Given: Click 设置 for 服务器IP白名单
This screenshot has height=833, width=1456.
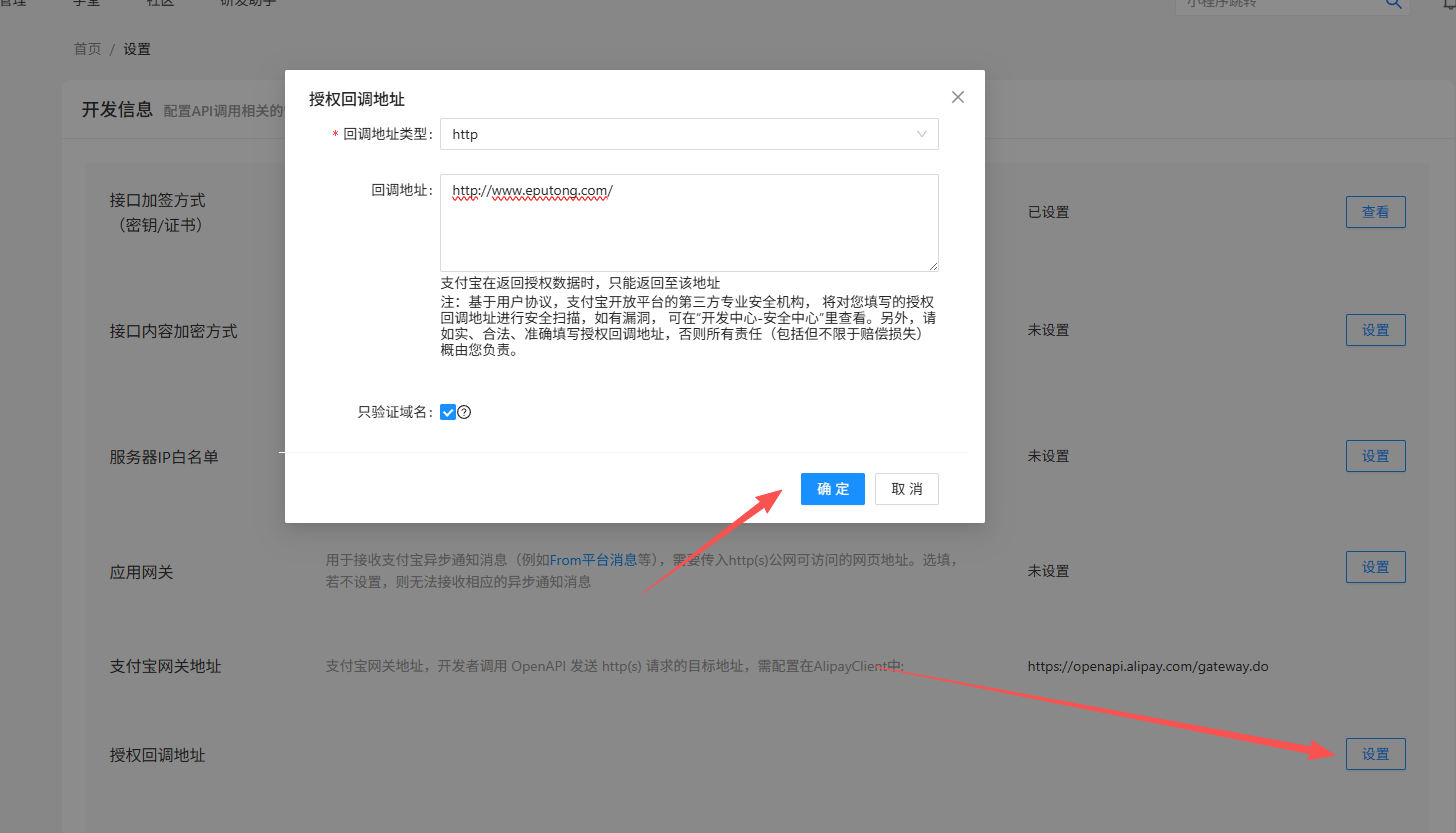Looking at the screenshot, I should tap(1375, 456).
